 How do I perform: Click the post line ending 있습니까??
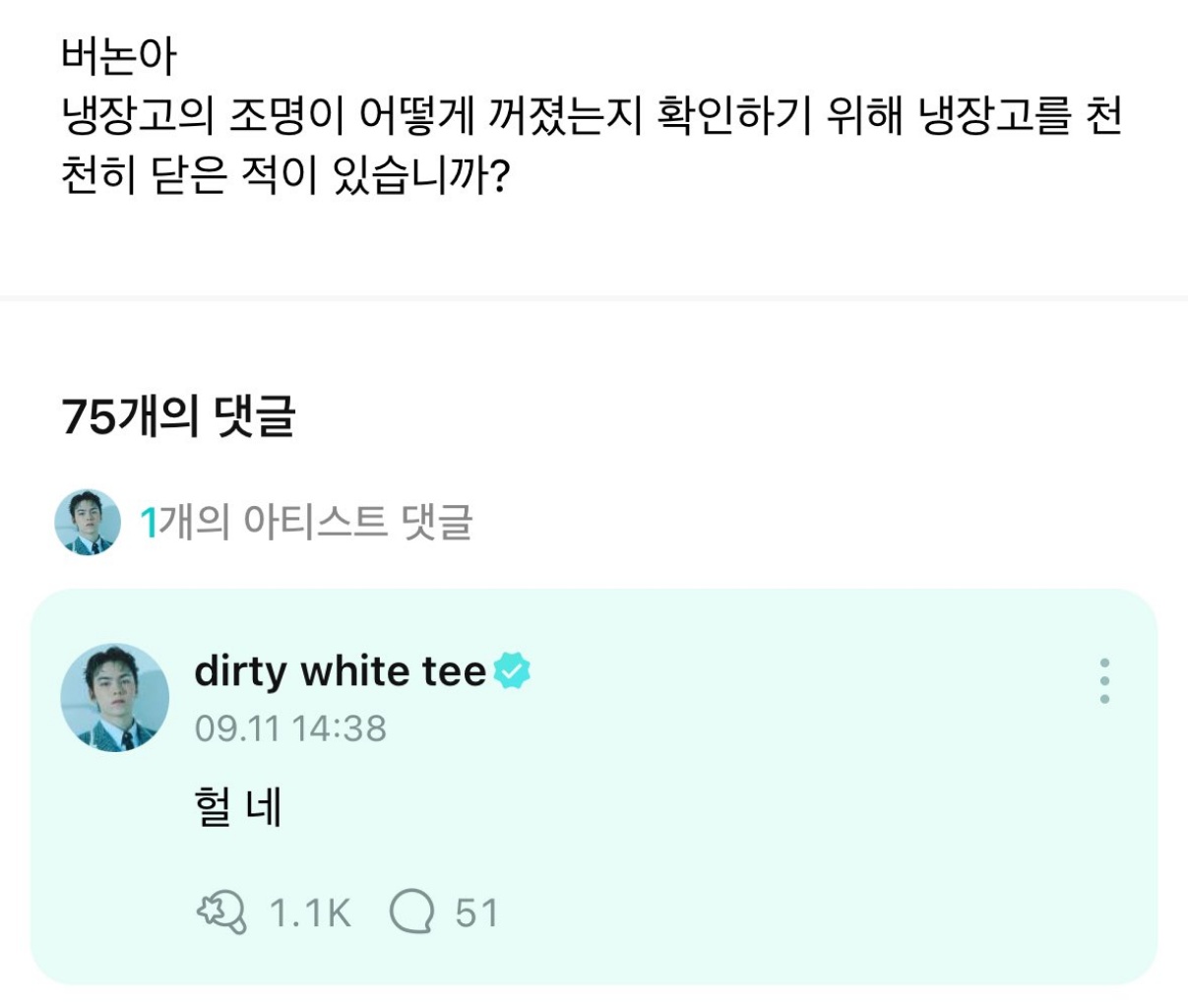(283, 177)
